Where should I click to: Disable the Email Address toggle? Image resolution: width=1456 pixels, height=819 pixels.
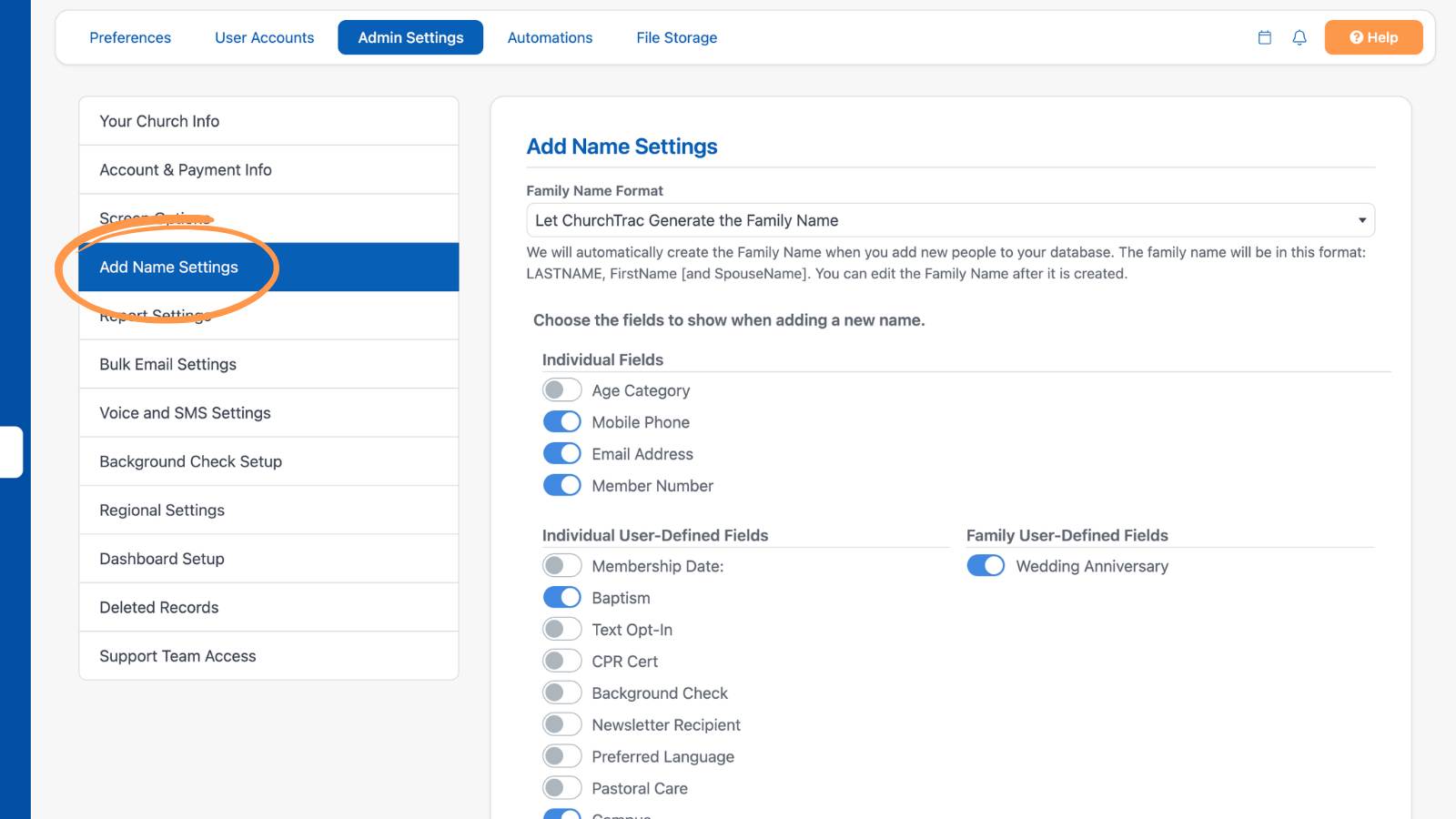click(x=561, y=454)
